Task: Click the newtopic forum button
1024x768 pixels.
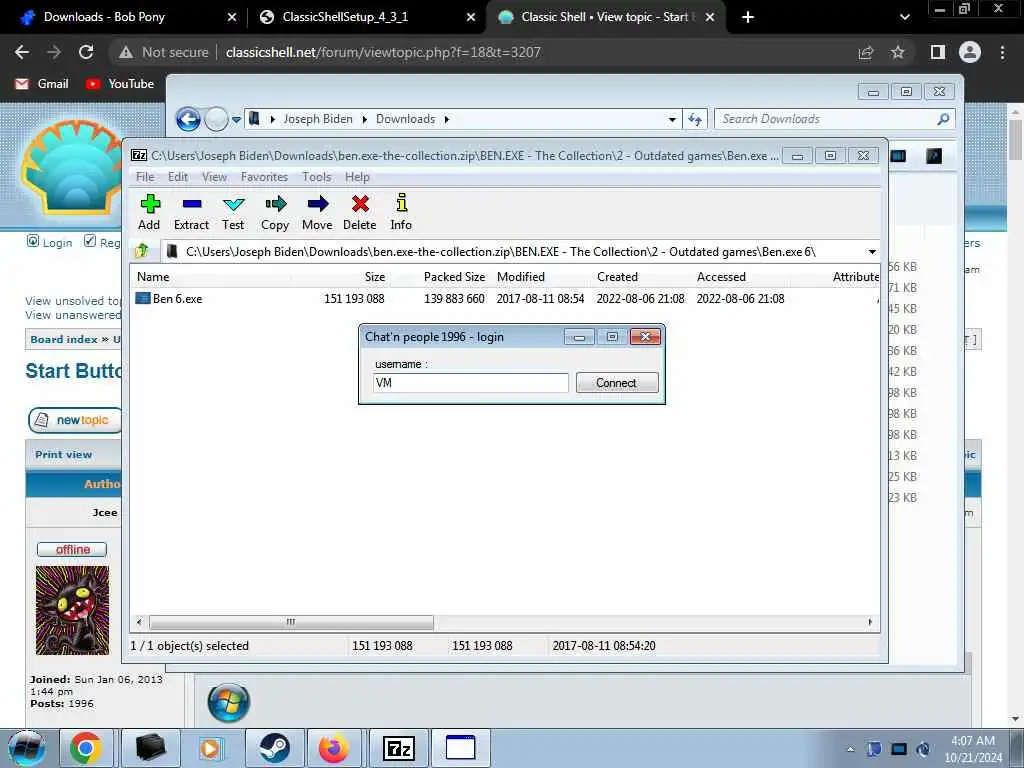Action: (75, 420)
